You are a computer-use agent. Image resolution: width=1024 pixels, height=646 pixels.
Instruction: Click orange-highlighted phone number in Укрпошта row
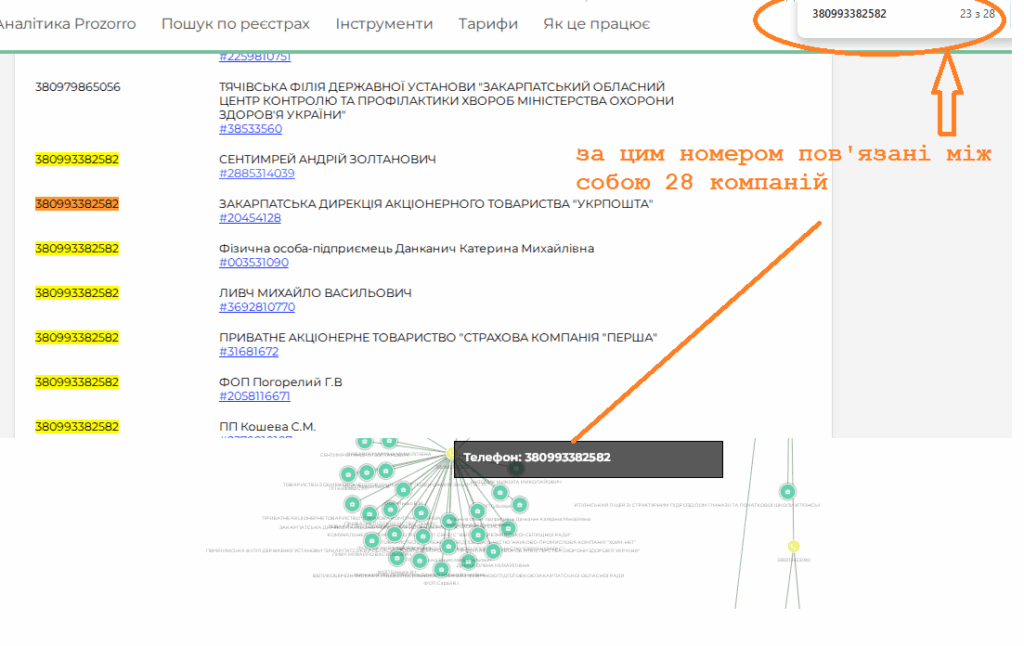click(x=77, y=204)
